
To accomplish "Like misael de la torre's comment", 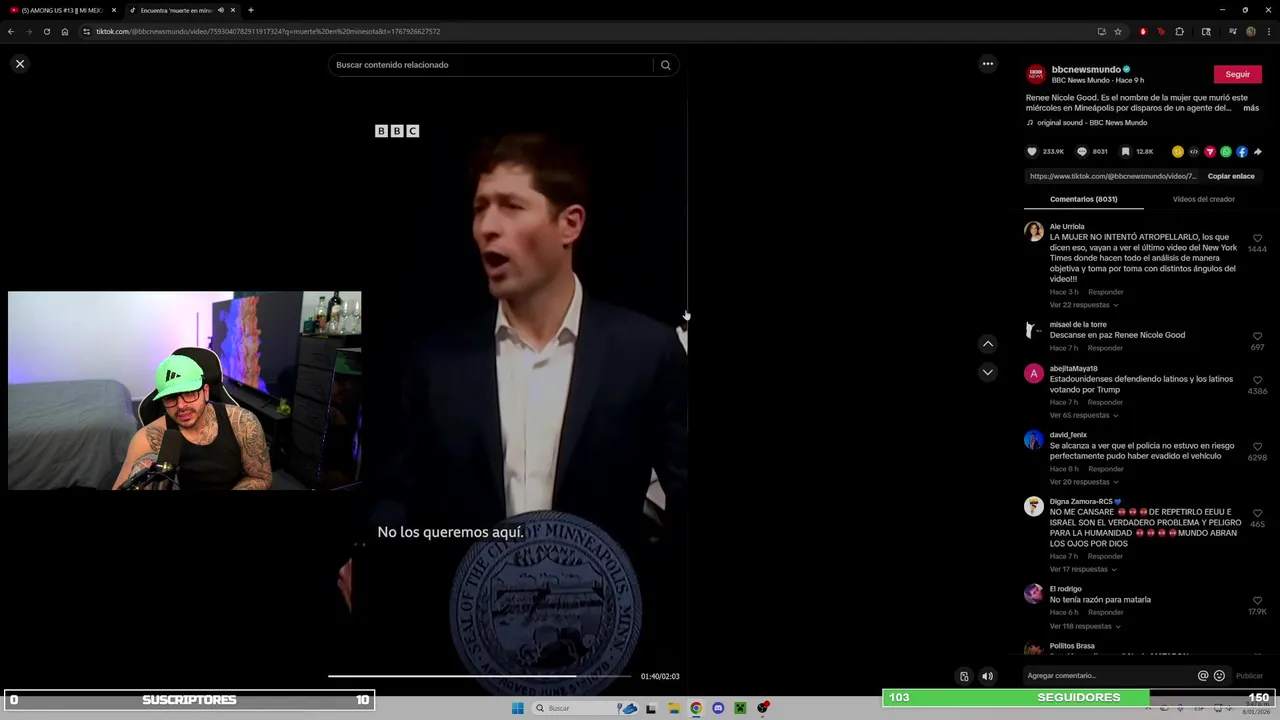I will 1258,337.
